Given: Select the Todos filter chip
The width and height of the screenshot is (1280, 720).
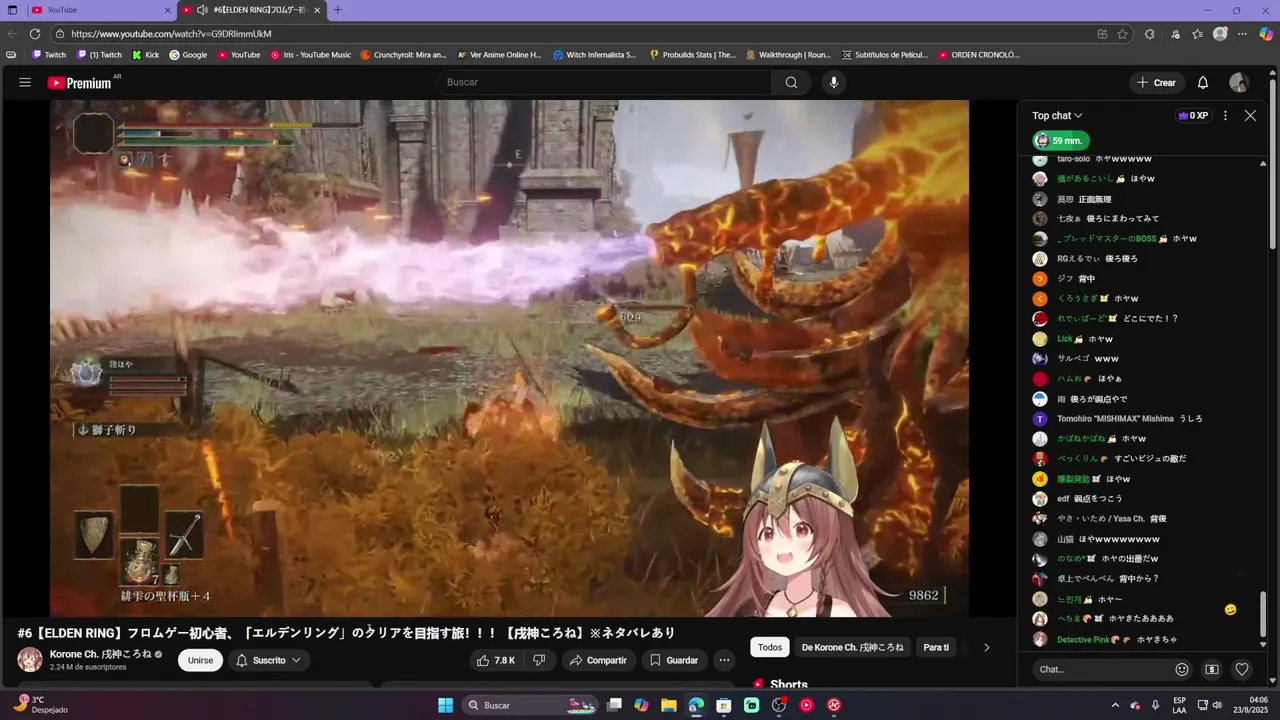Looking at the screenshot, I should tap(770, 647).
